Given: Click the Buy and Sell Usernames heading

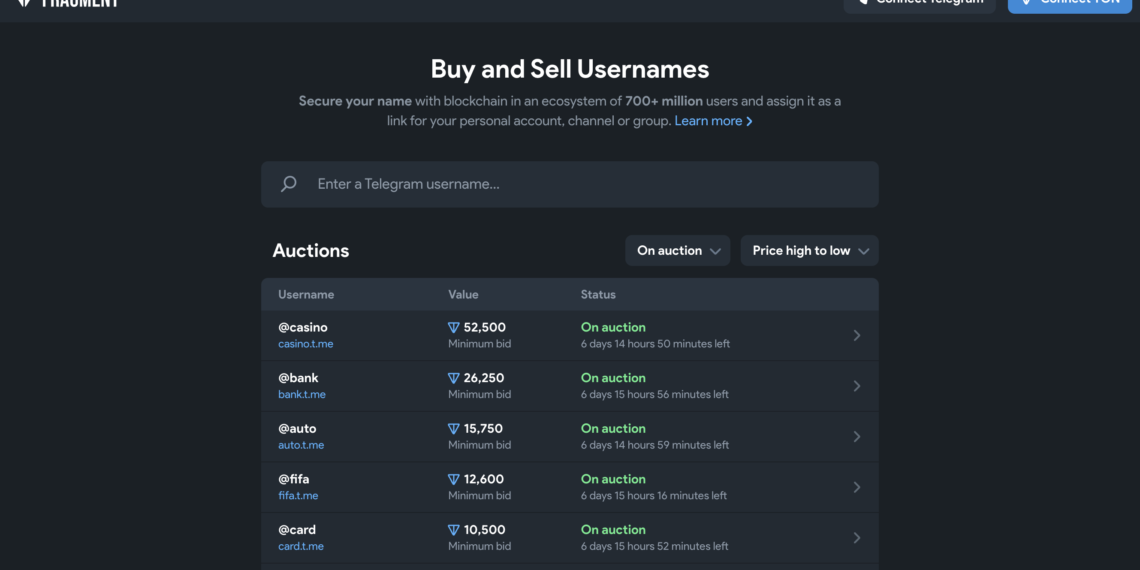Looking at the screenshot, I should 570,70.
